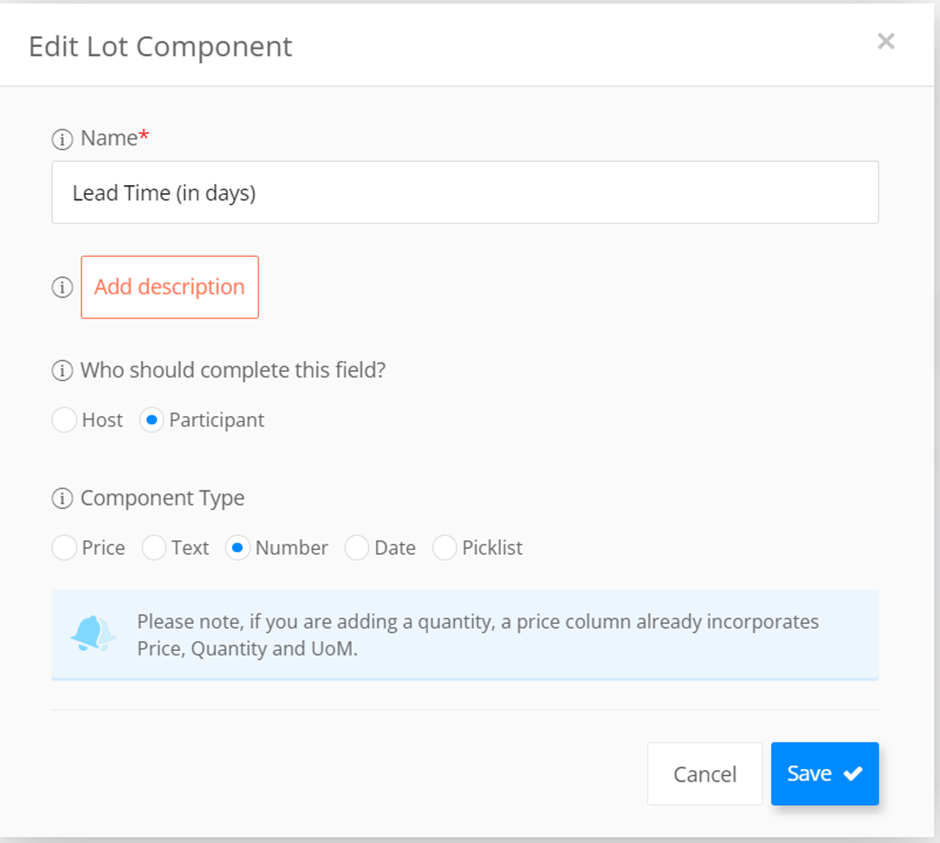Choose Price as the component type
The height and width of the screenshot is (843, 940).
(64, 547)
